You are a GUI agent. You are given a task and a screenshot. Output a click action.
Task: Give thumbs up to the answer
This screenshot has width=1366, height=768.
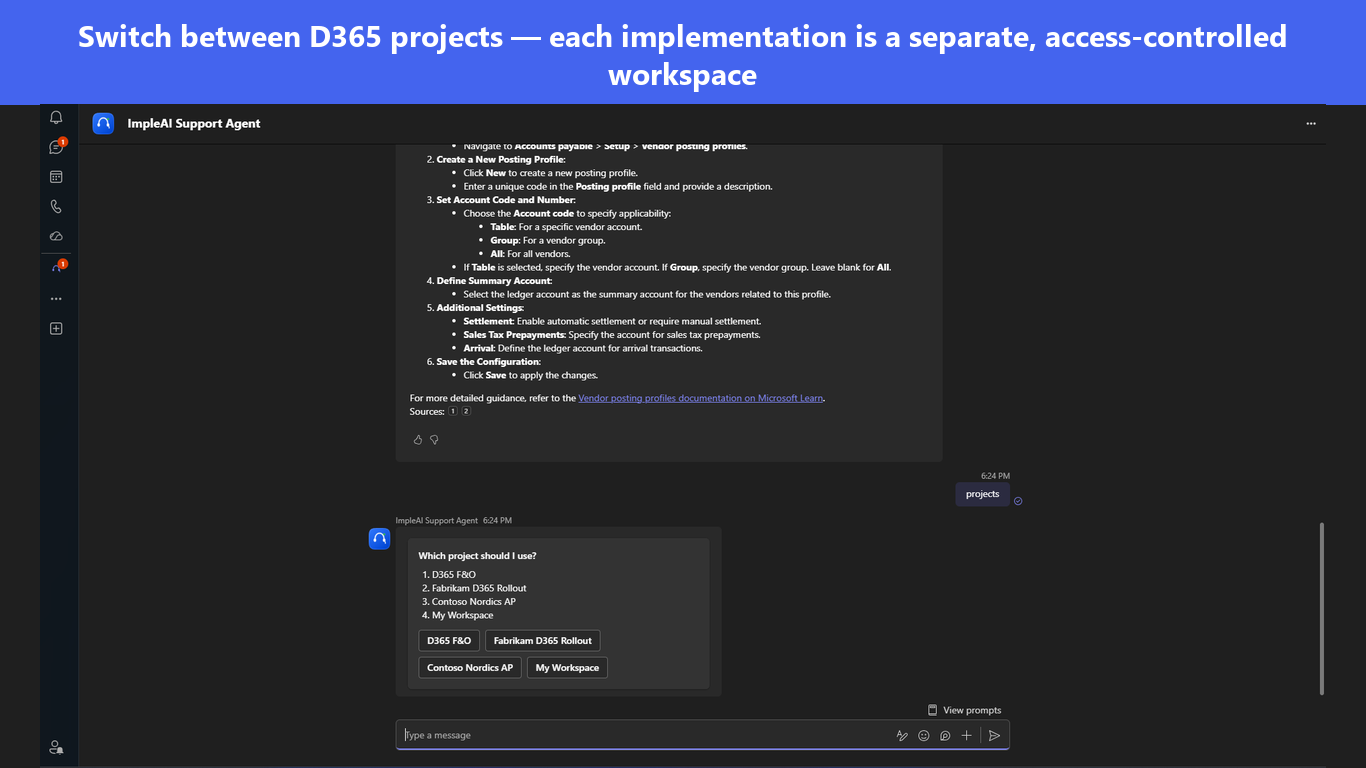pos(418,439)
